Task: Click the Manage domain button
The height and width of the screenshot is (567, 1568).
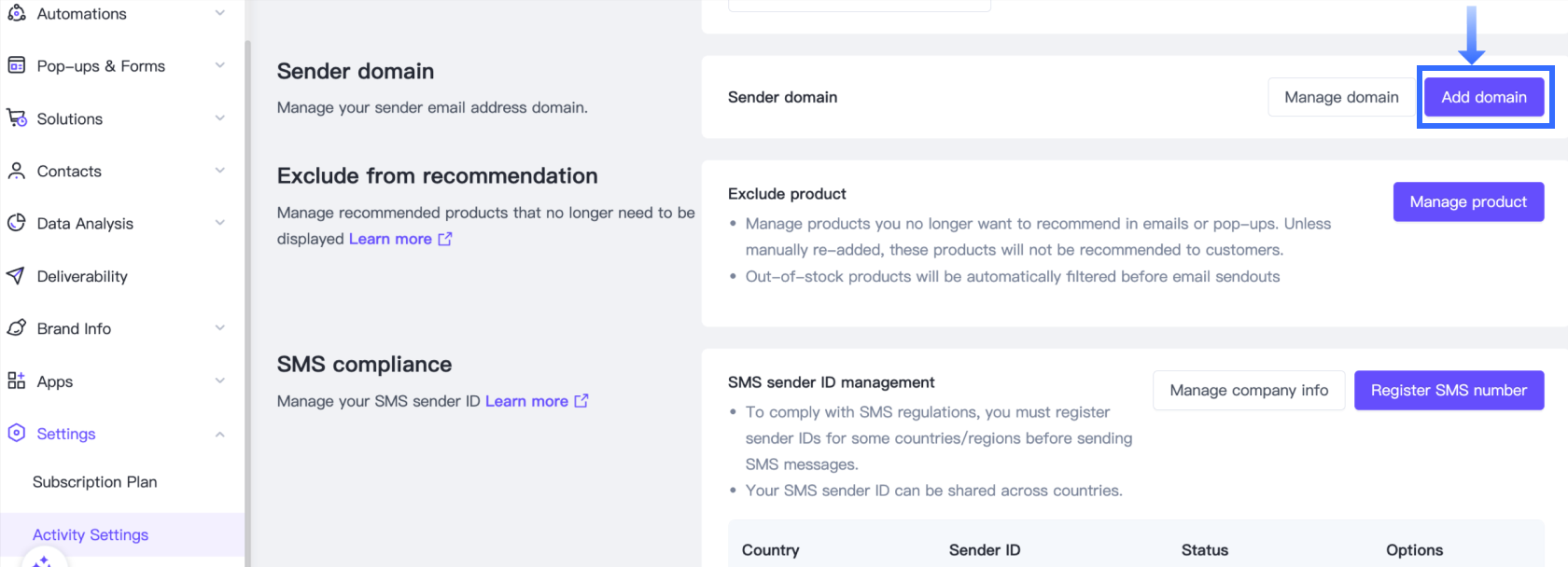Action: coord(1340,97)
